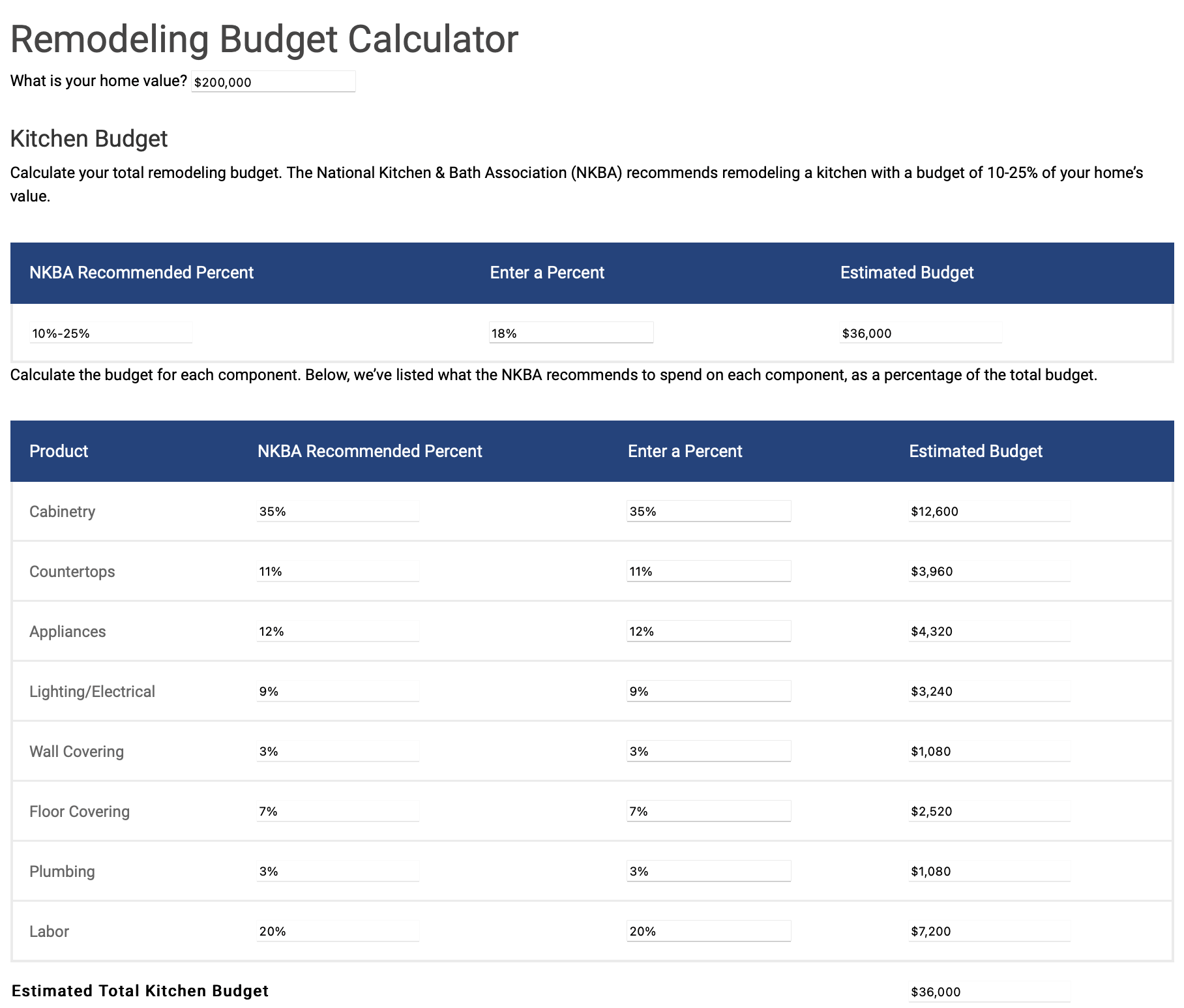Focus the Appliances Enter a Percent input
Screen dimensions: 1184x1008
709,631
